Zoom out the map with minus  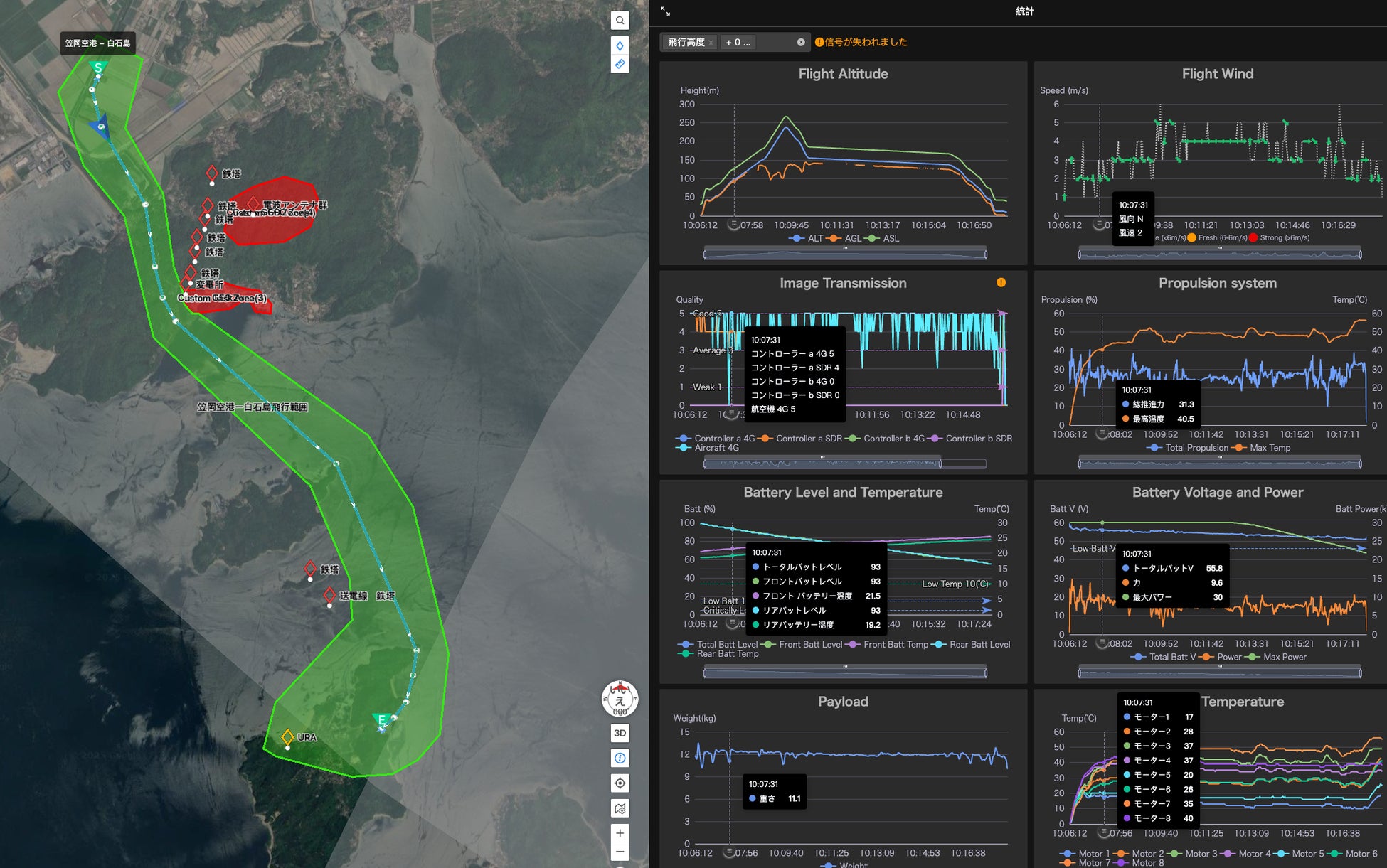click(x=620, y=852)
